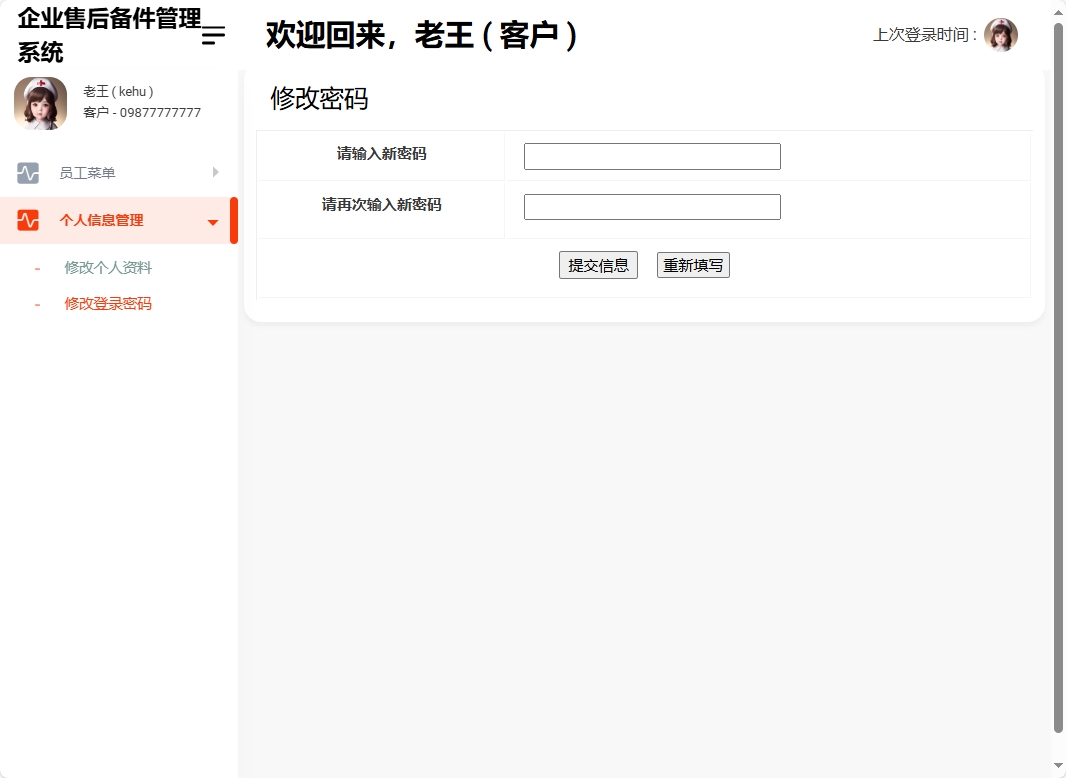Click the chevron arrow beside 员工菜单

tap(214, 172)
